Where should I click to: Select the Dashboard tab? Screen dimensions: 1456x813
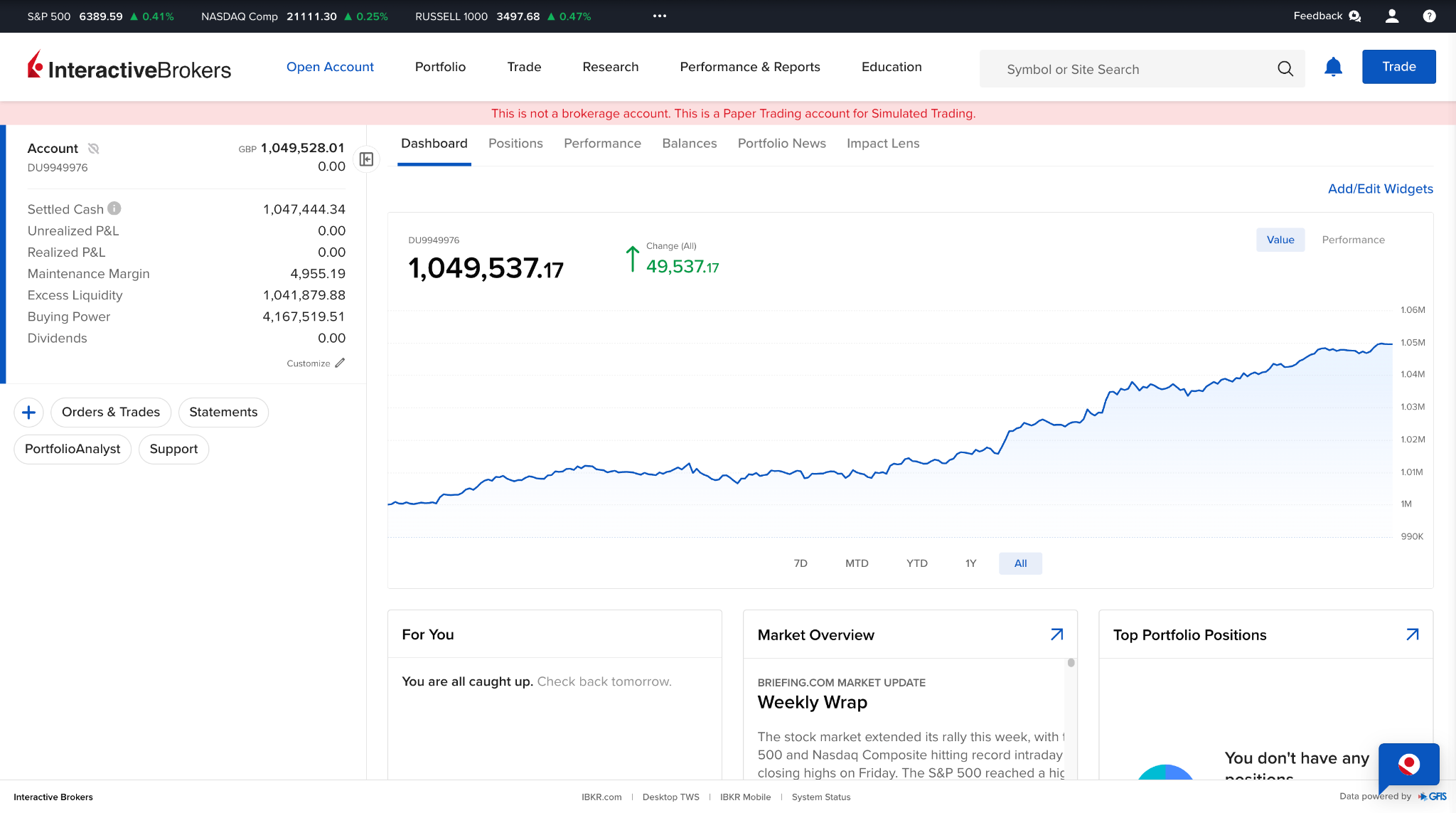[434, 144]
